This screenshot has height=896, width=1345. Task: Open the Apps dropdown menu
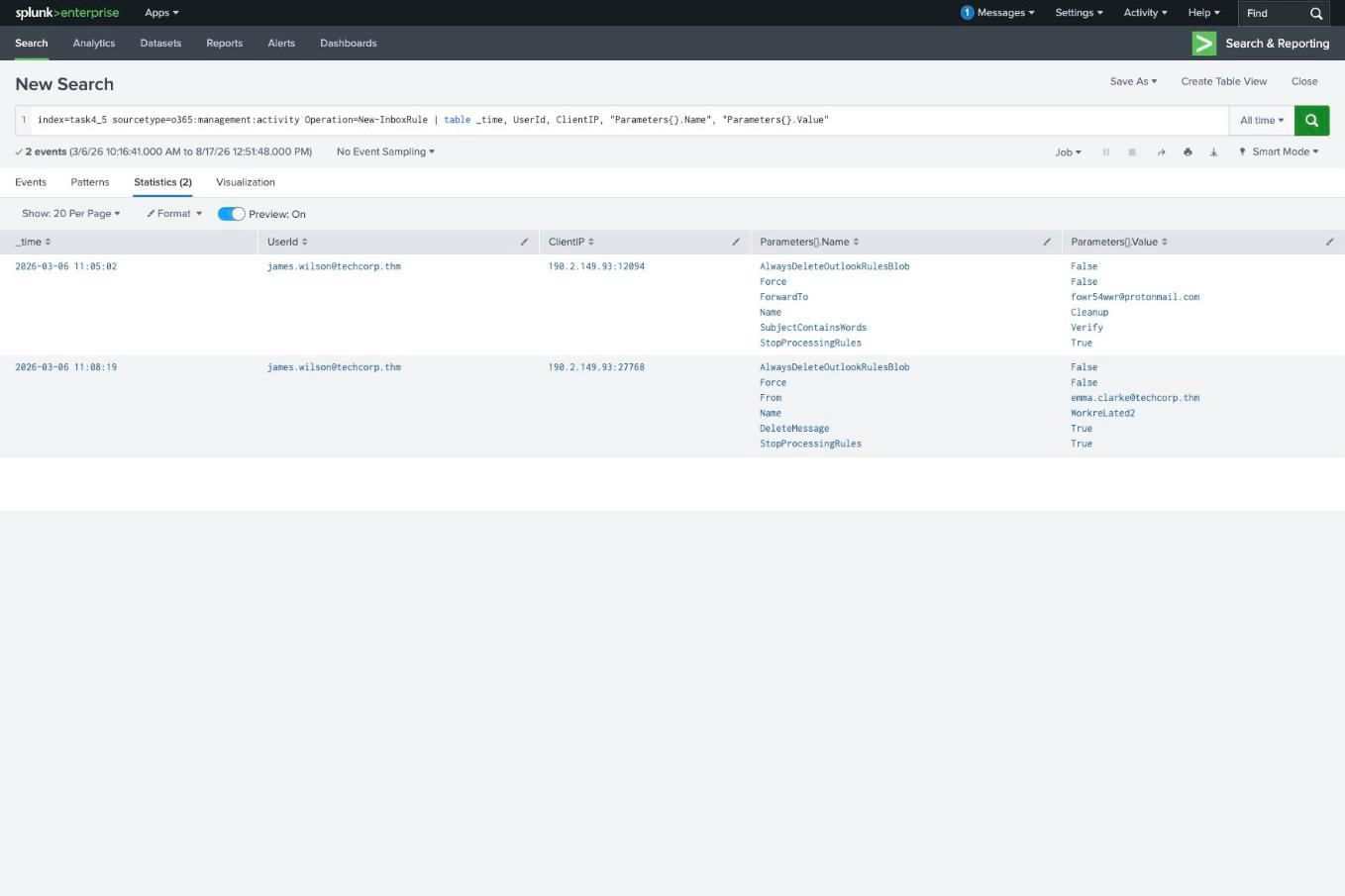(x=161, y=13)
